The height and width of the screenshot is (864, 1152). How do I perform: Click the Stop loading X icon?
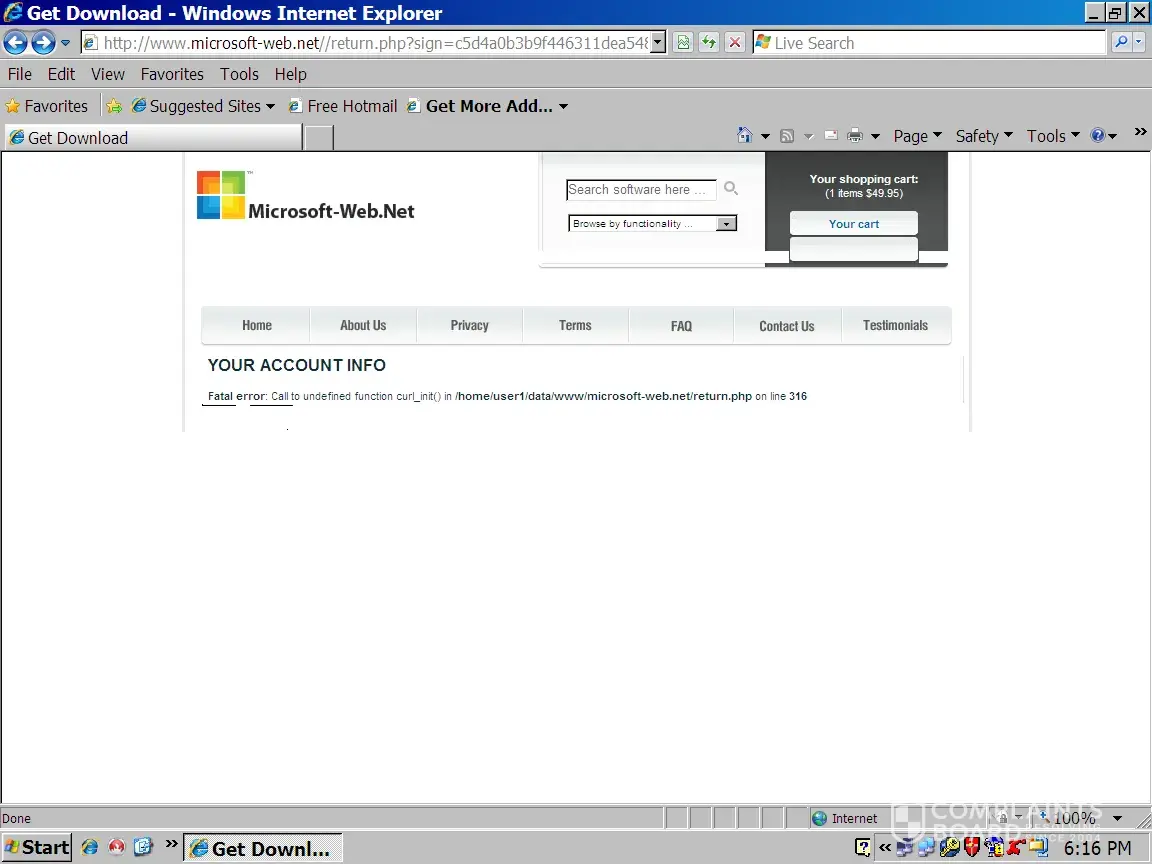[735, 43]
